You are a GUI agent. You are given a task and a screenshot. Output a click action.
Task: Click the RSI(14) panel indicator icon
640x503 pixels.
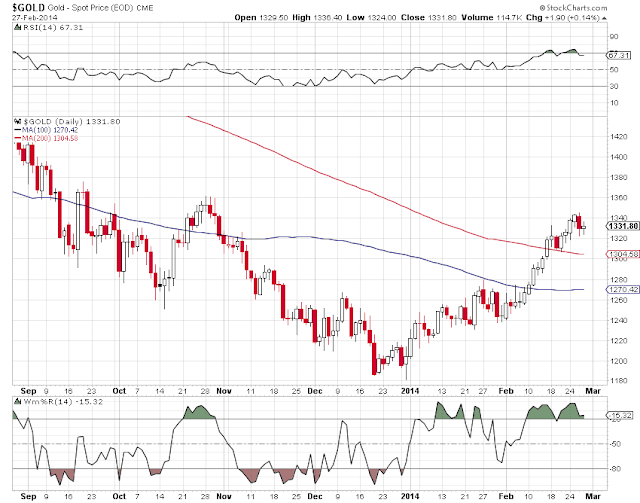[x=17, y=27]
